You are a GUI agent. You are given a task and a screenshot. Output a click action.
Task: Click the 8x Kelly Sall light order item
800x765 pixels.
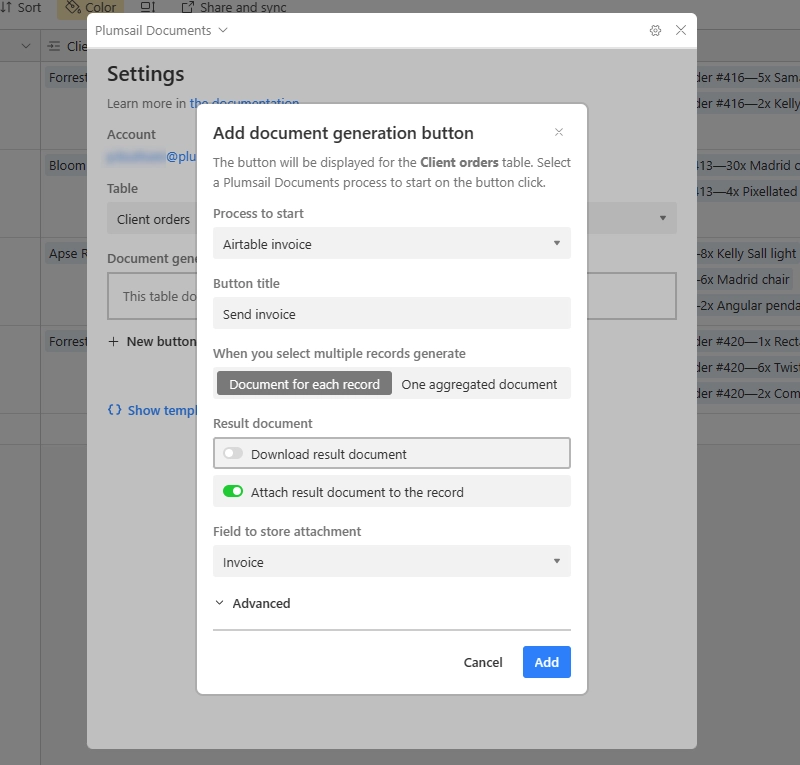pyautogui.click(x=748, y=254)
